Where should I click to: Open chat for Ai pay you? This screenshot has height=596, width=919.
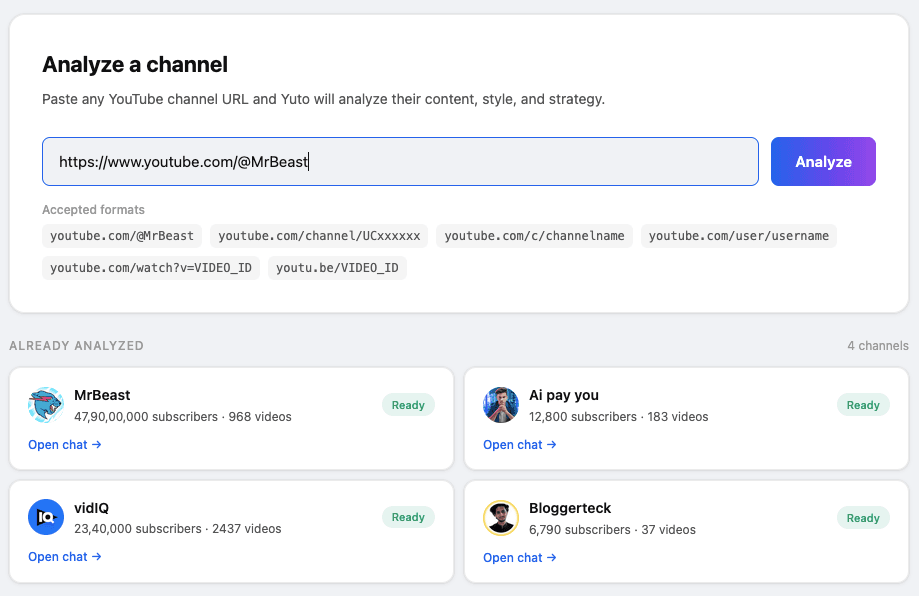(x=519, y=445)
